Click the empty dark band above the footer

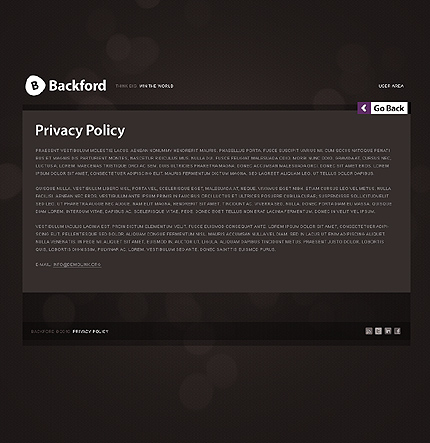[x=216, y=307]
